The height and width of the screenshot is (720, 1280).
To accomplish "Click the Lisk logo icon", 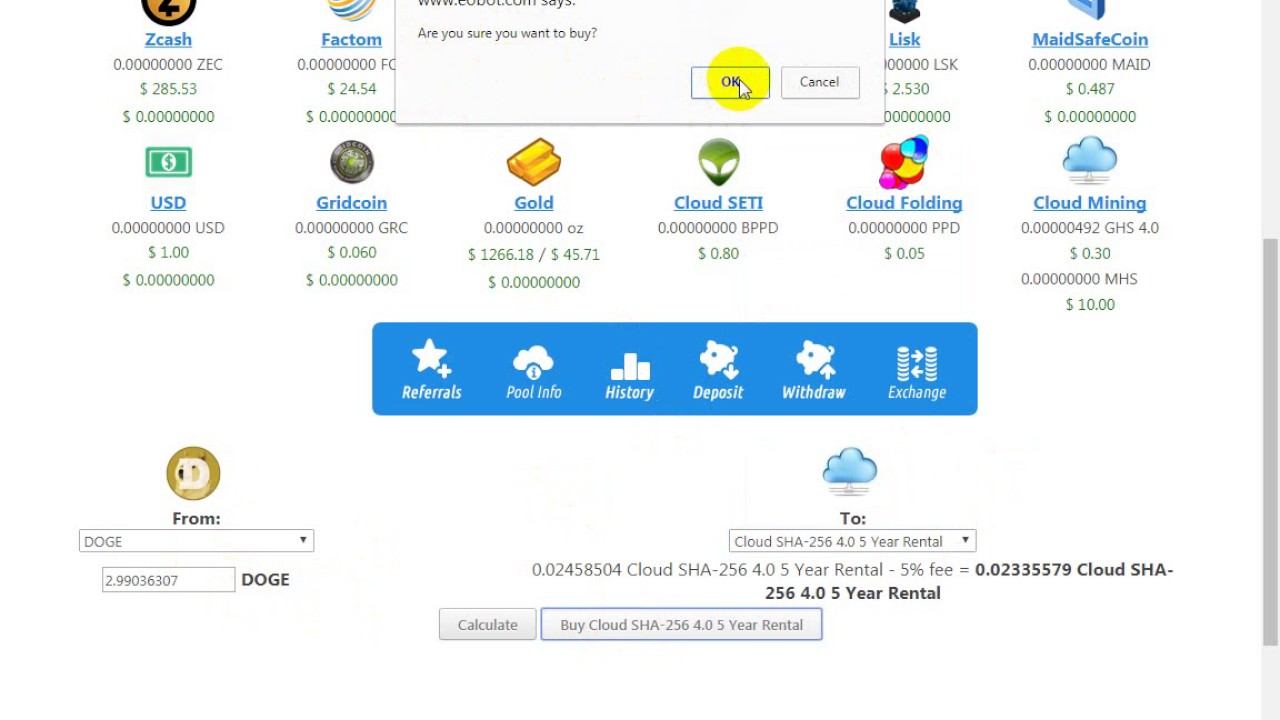I will [904, 10].
